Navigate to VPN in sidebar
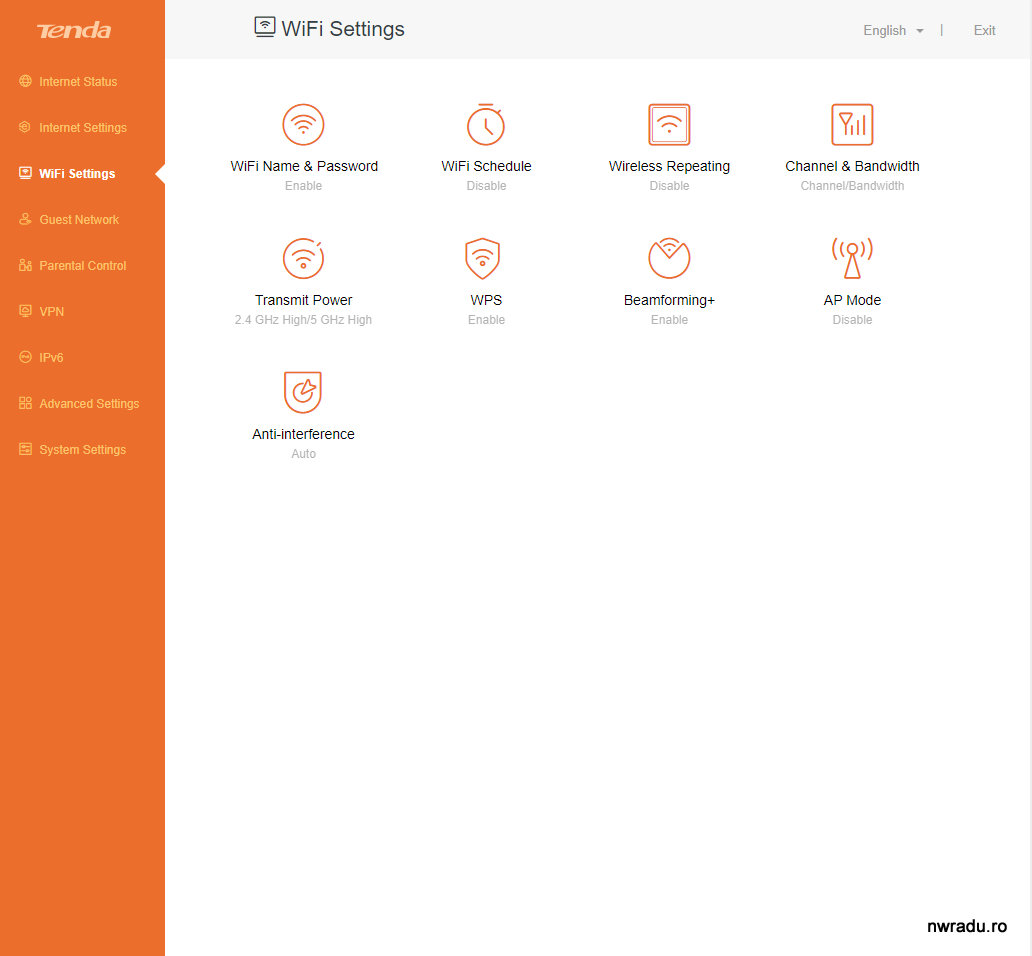 [x=51, y=312]
